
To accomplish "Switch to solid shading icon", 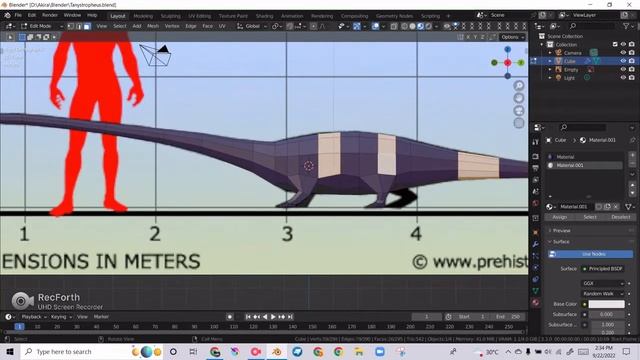I will point(412,26).
